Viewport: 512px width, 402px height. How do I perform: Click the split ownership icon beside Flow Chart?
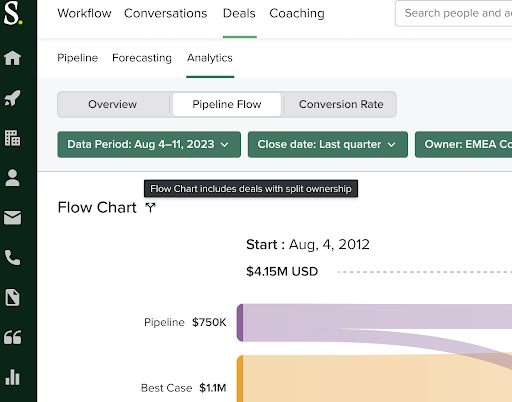click(x=150, y=208)
